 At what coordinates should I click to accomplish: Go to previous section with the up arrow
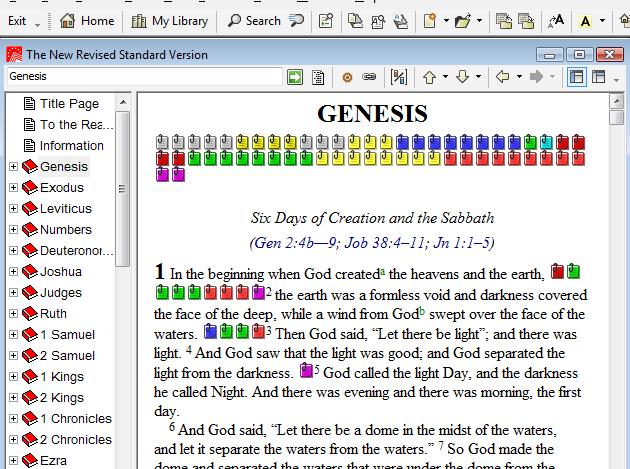pos(430,76)
